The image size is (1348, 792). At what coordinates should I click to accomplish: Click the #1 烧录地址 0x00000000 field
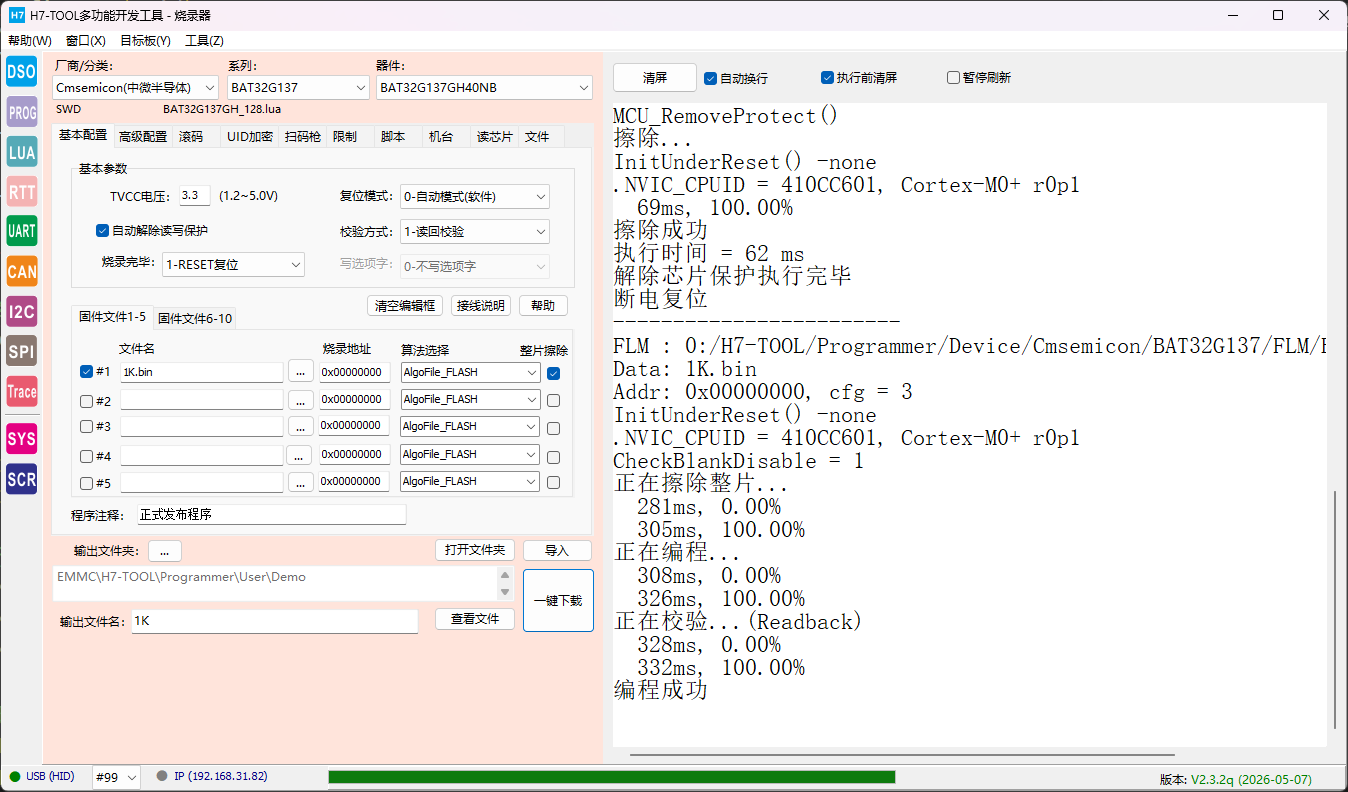pos(354,372)
